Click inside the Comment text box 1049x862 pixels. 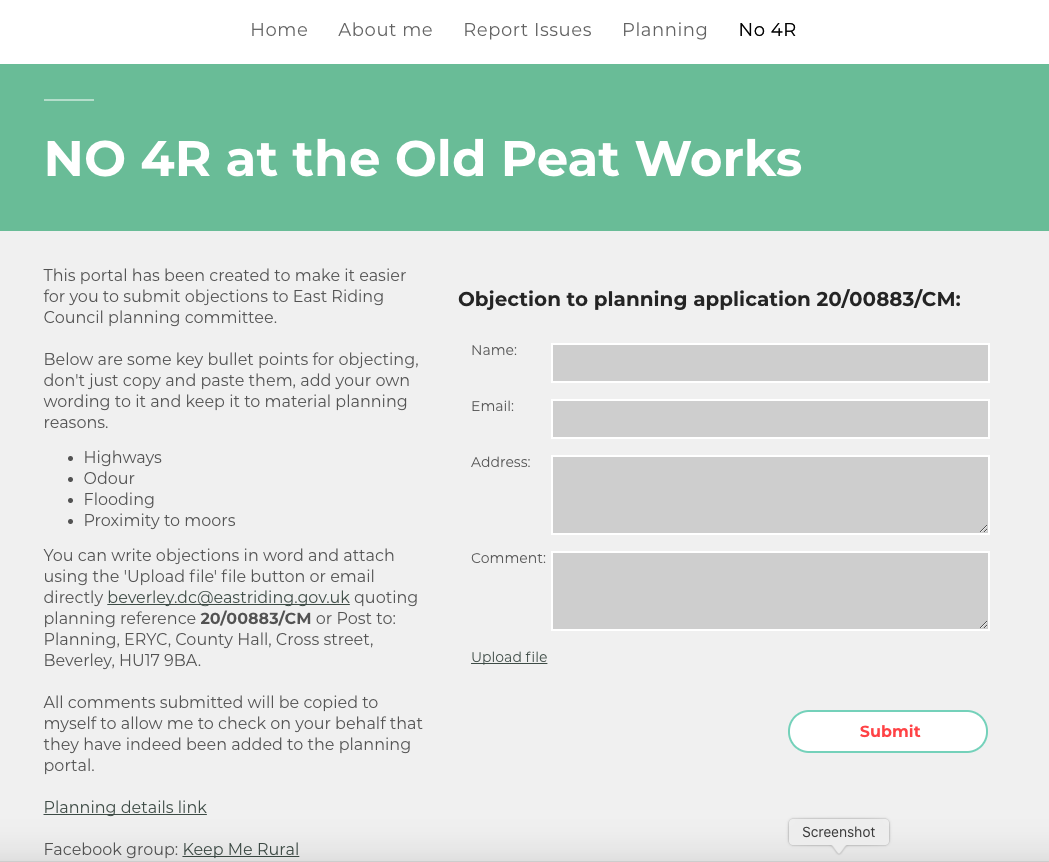coord(769,590)
